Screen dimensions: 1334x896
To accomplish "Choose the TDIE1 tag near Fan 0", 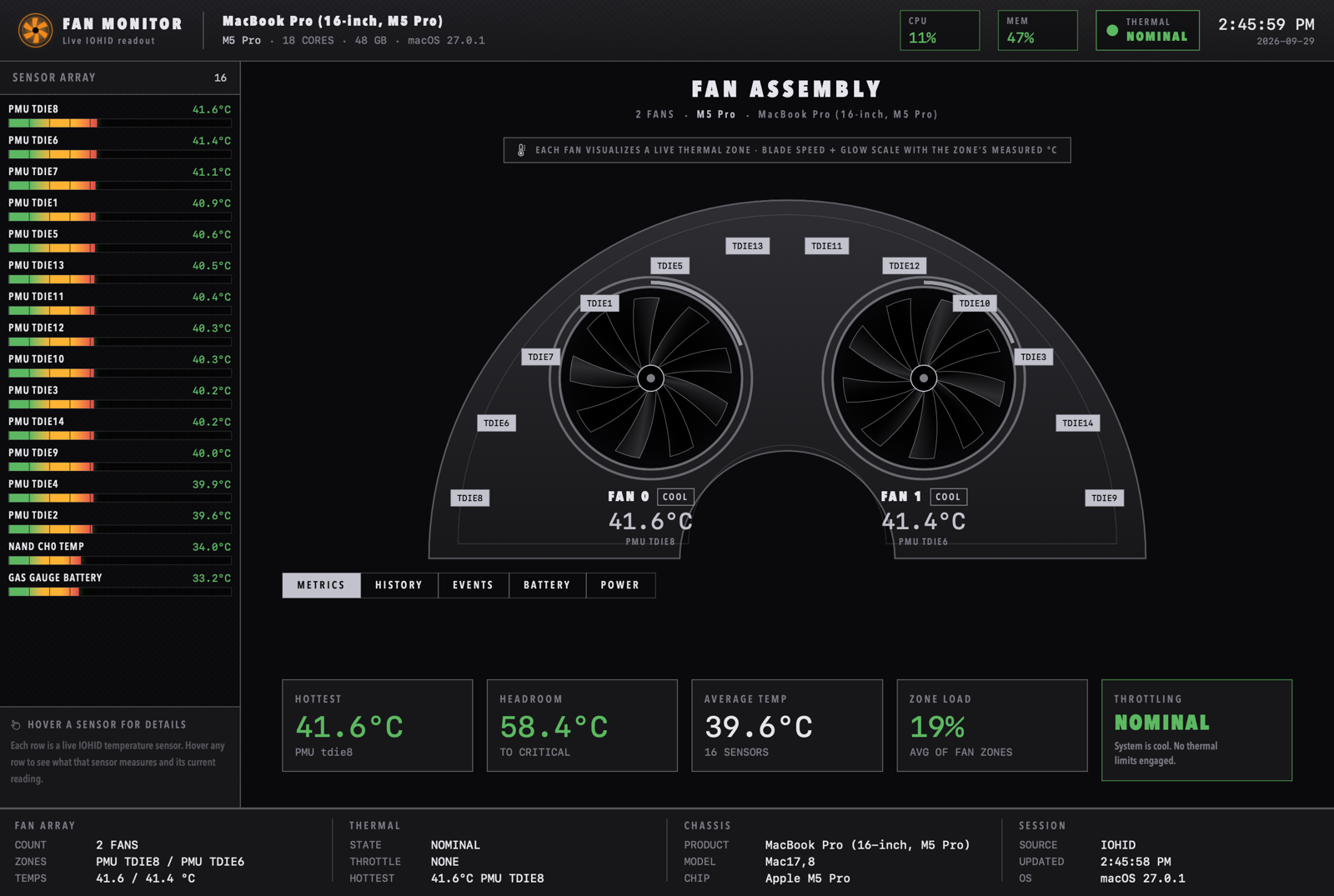I will pyautogui.click(x=599, y=303).
